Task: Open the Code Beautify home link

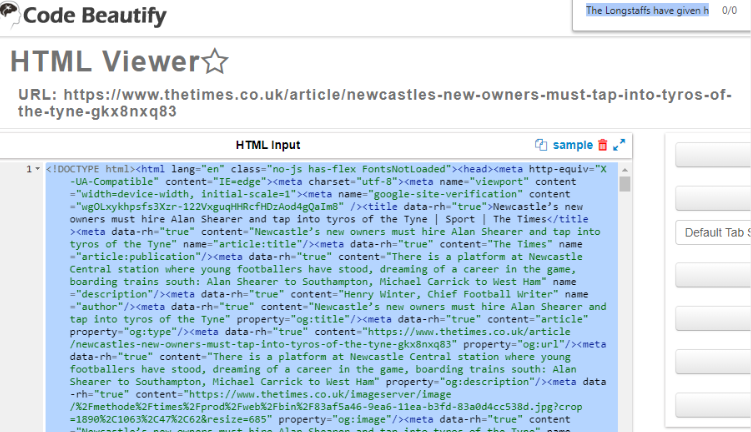Action: (x=94, y=15)
